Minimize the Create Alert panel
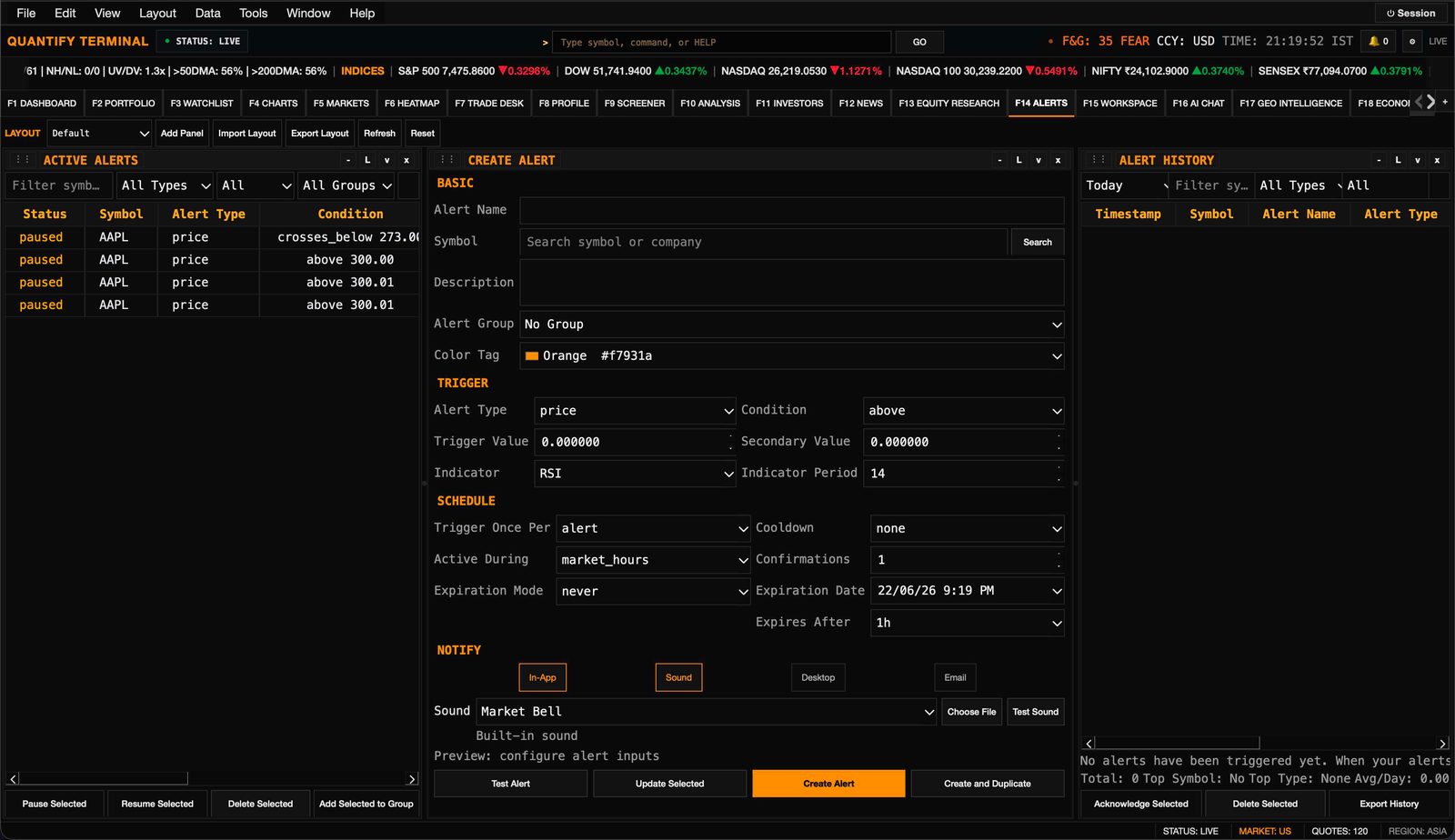Image resolution: width=1455 pixels, height=840 pixels. point(999,160)
